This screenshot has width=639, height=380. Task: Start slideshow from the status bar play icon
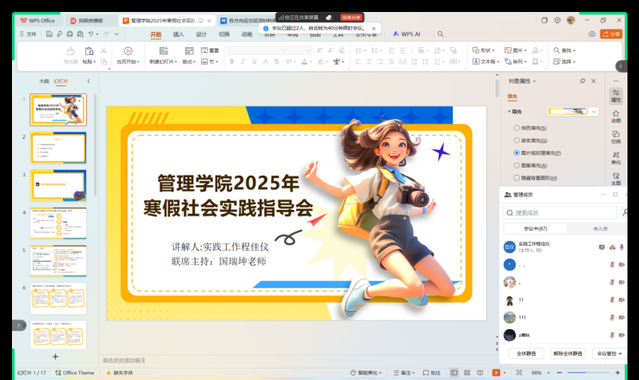click(x=496, y=373)
